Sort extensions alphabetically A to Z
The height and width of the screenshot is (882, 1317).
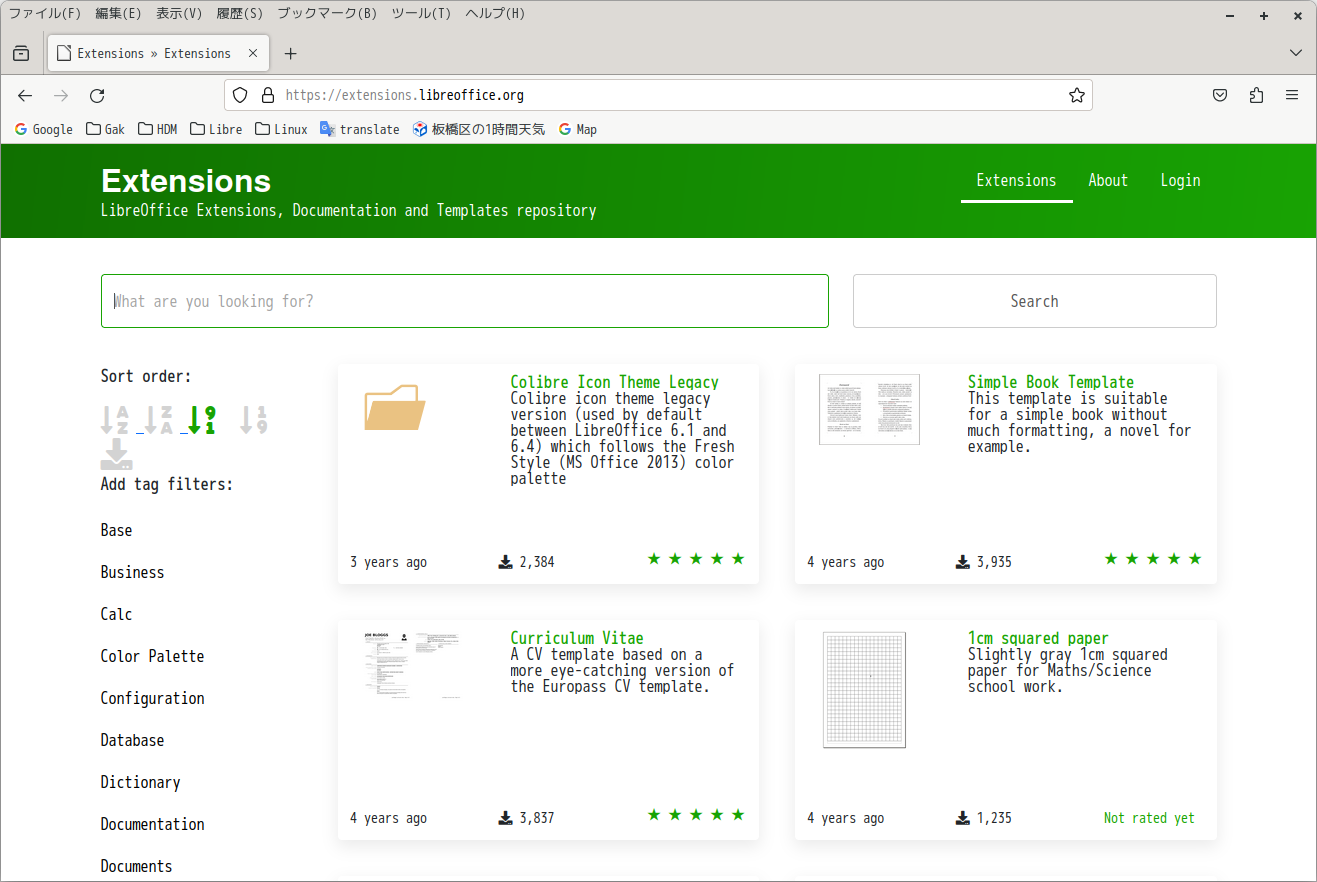click(x=115, y=419)
